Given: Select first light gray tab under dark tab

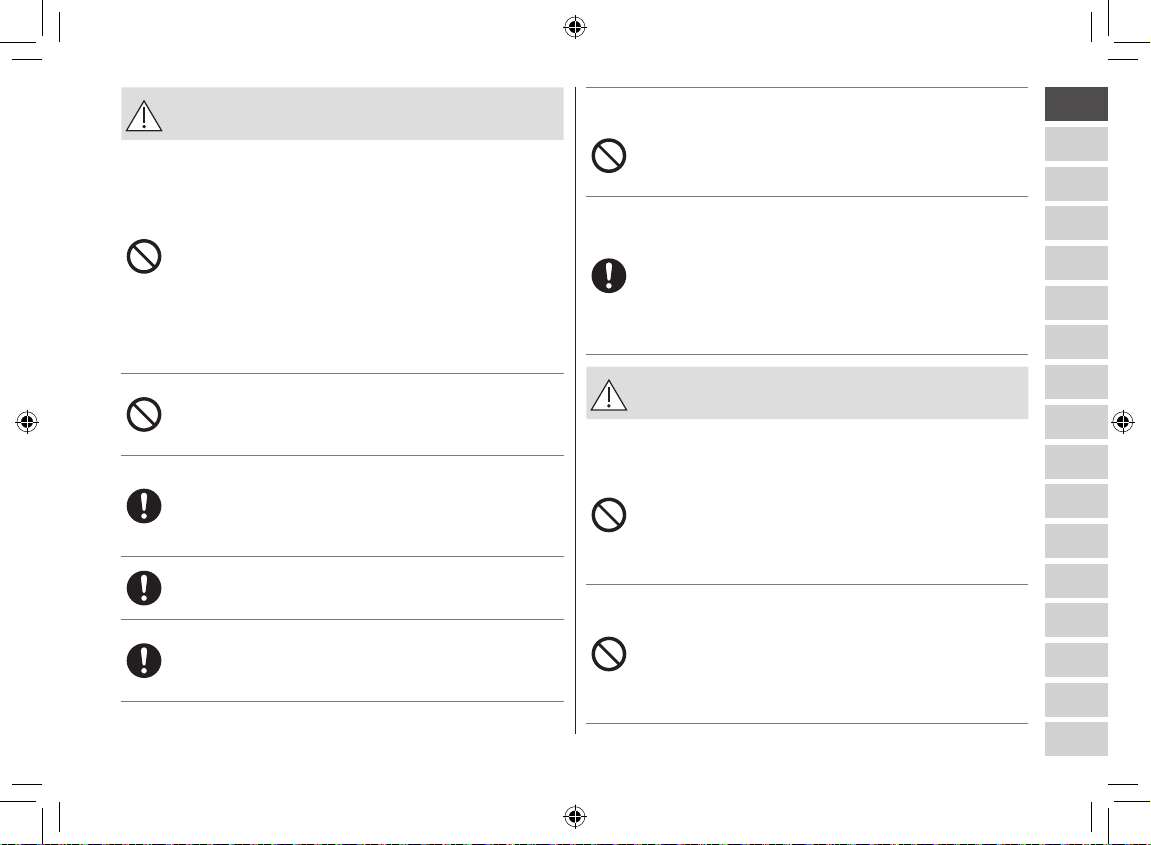Looking at the screenshot, I should pos(1076,144).
